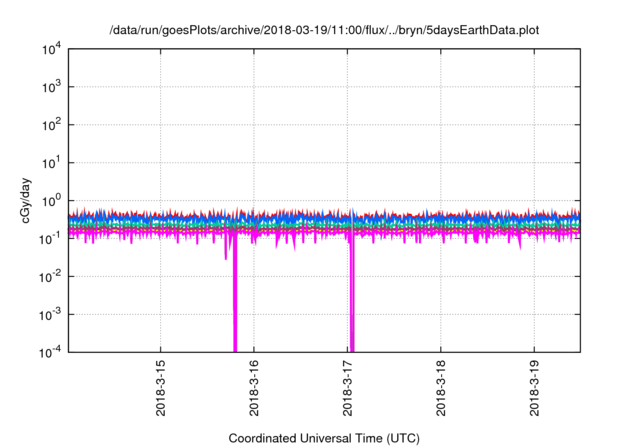The width and height of the screenshot is (640, 448).
Task: Click the 10^2 y-axis tick label
Action: coord(51,125)
